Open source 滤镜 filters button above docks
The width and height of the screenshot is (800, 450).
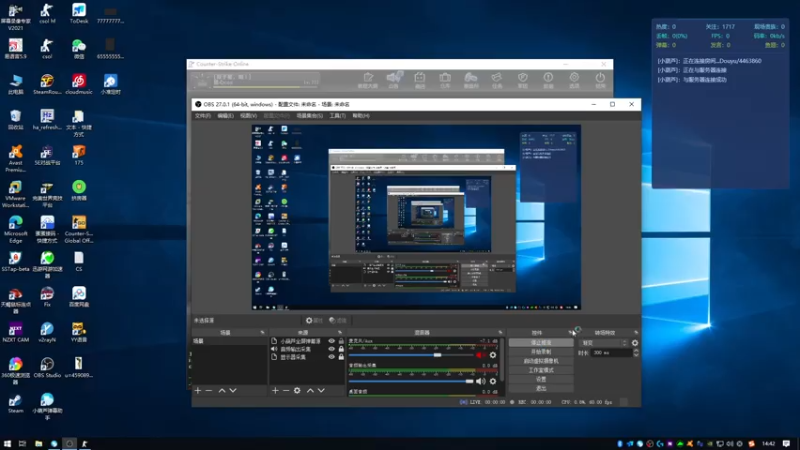[338, 320]
